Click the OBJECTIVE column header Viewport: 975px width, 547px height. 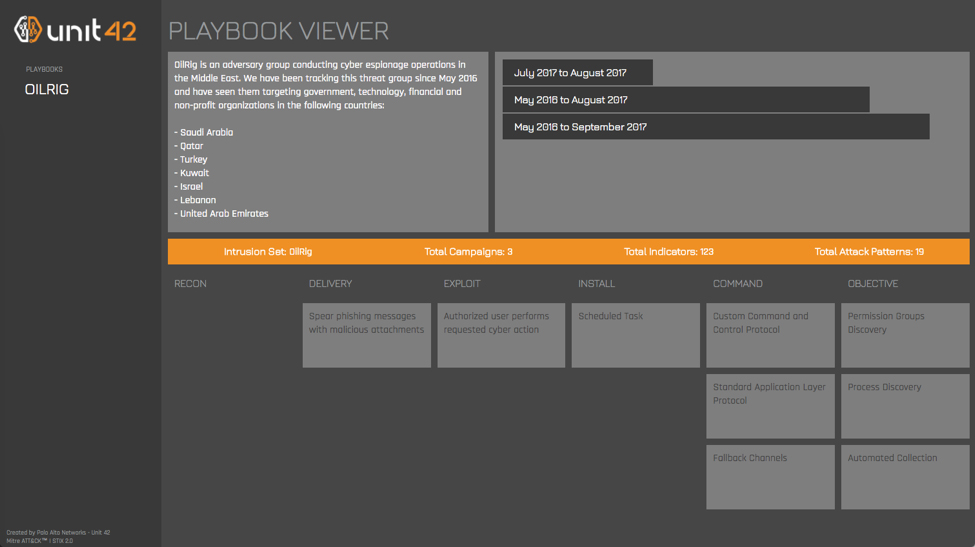873,283
